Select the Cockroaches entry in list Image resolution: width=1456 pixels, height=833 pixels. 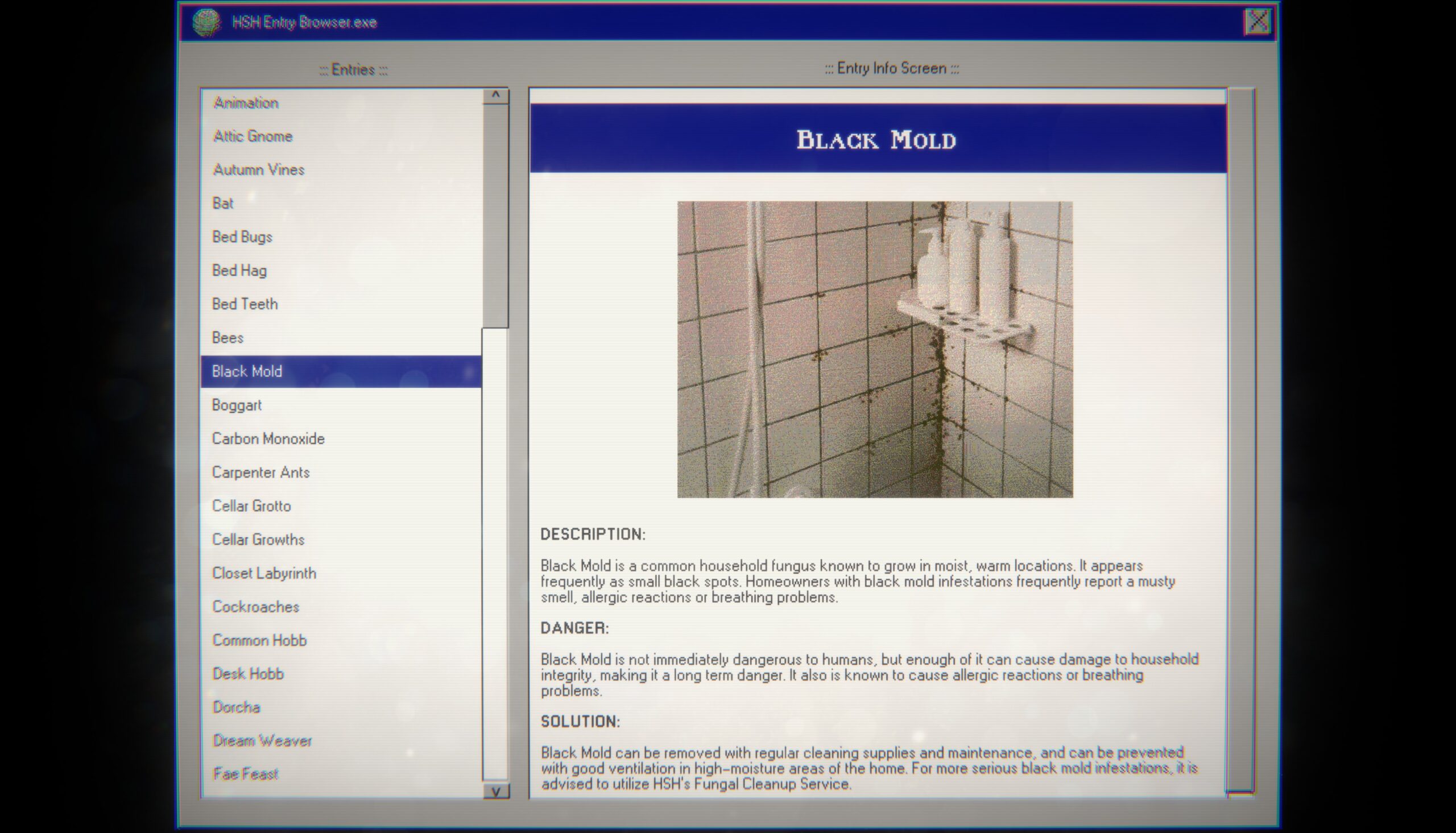pyautogui.click(x=254, y=606)
